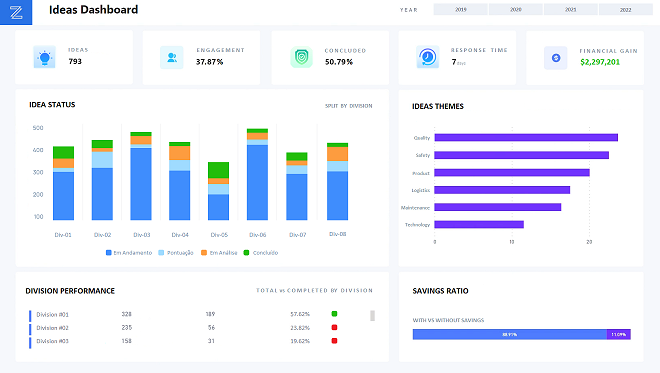The width and height of the screenshot is (660, 373).
Task: Click the green status indicator for Division #01
Action: (334, 314)
